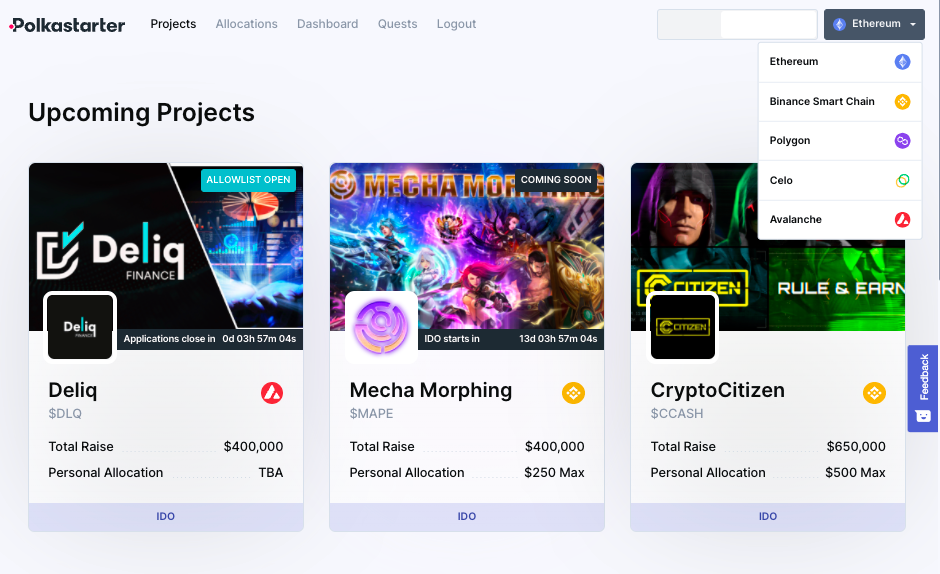Click the BSC chain icon on CryptoCitizen card
This screenshot has width=940, height=574.
[x=874, y=393]
